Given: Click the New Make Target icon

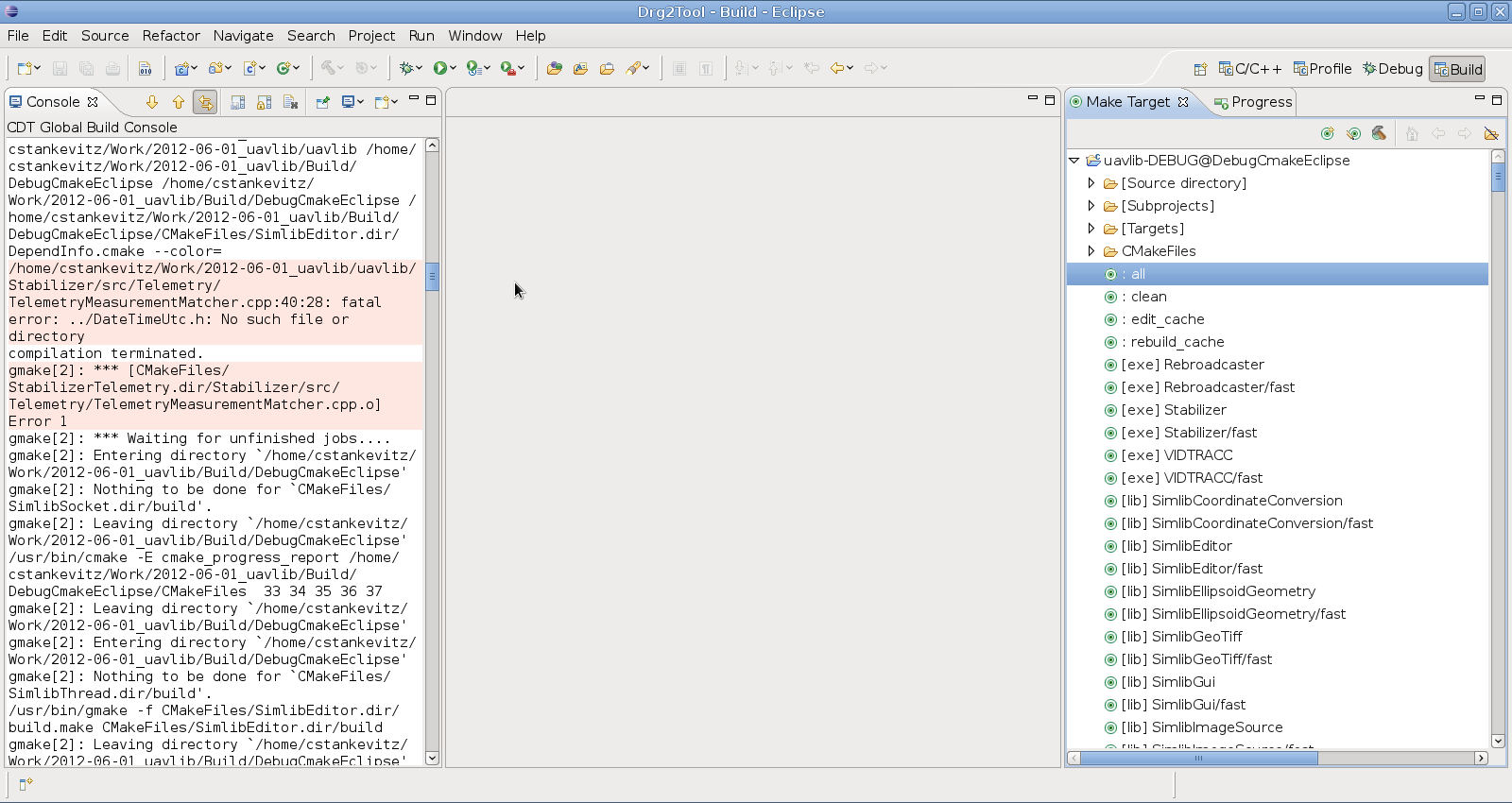Looking at the screenshot, I should [1328, 134].
